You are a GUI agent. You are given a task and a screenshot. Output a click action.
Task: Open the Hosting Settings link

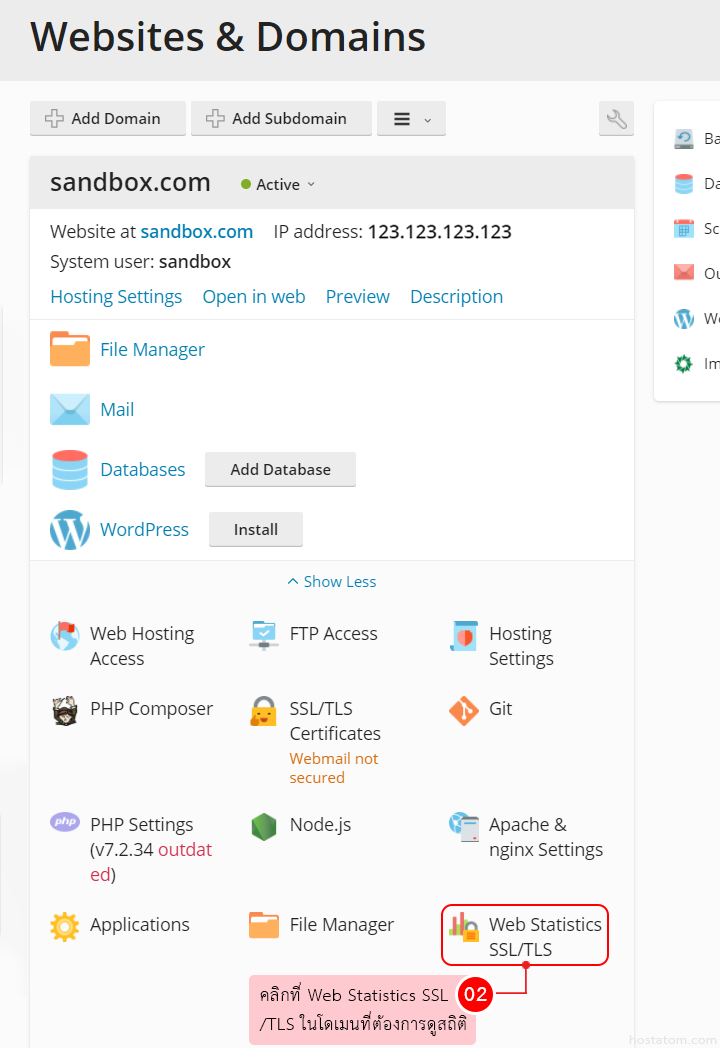(x=116, y=297)
